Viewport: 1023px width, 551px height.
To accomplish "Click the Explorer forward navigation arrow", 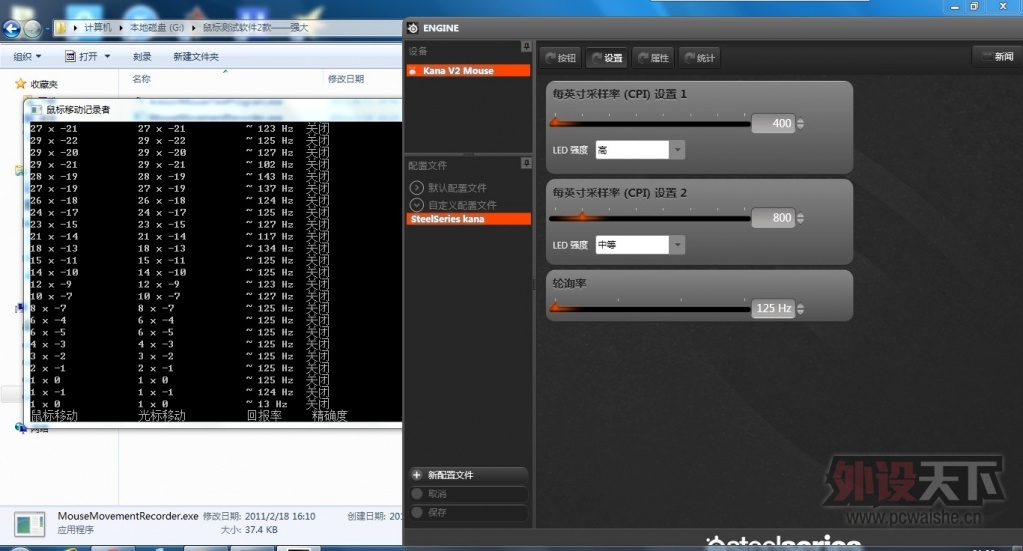I will click(x=33, y=28).
